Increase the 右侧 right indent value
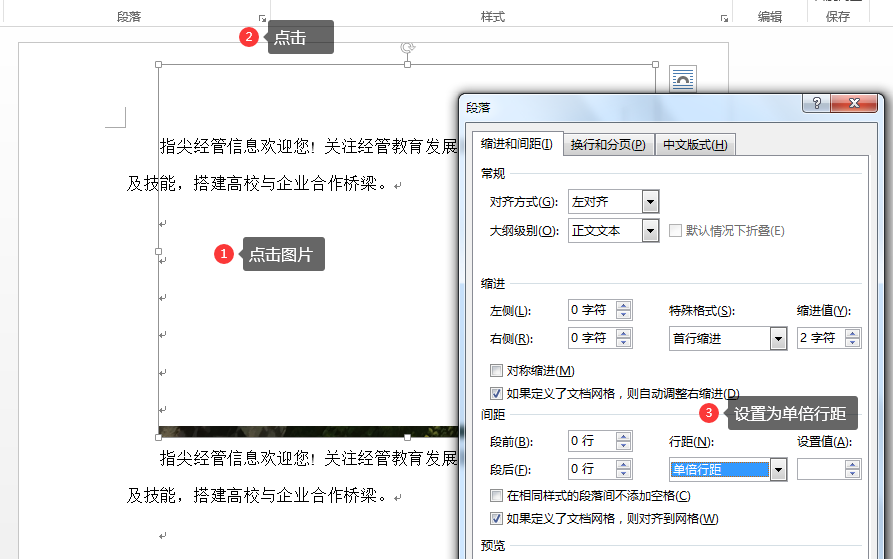 pyautogui.click(x=624, y=334)
